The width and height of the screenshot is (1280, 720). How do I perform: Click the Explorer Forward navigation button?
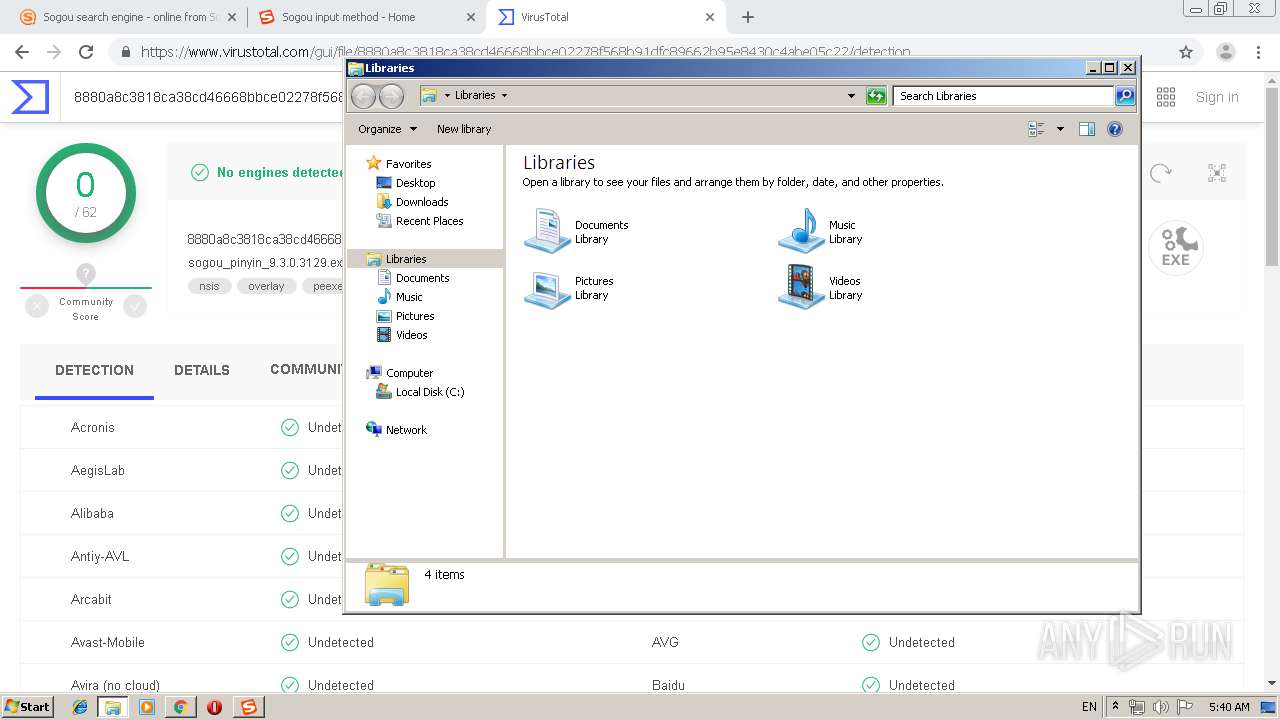tap(391, 96)
